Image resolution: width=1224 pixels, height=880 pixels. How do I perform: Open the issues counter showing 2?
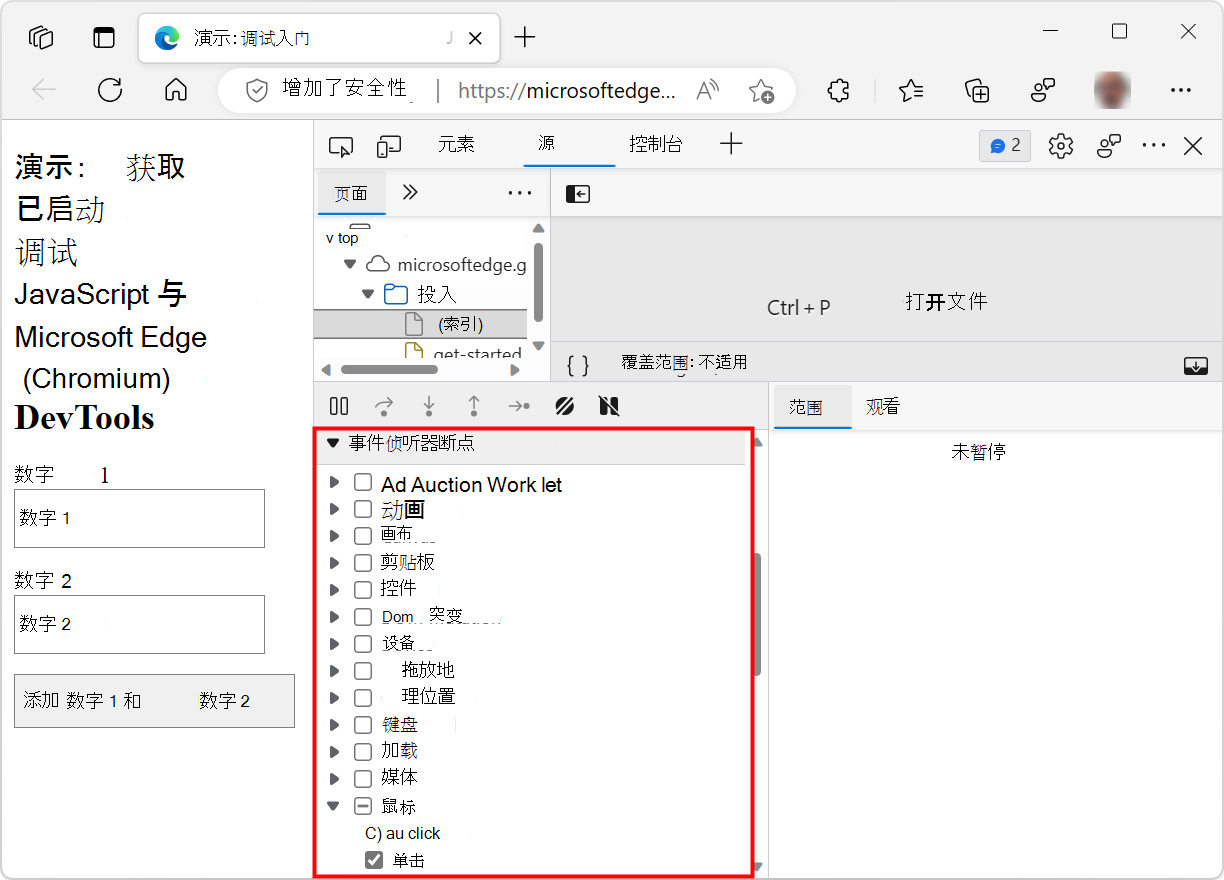(x=1005, y=146)
